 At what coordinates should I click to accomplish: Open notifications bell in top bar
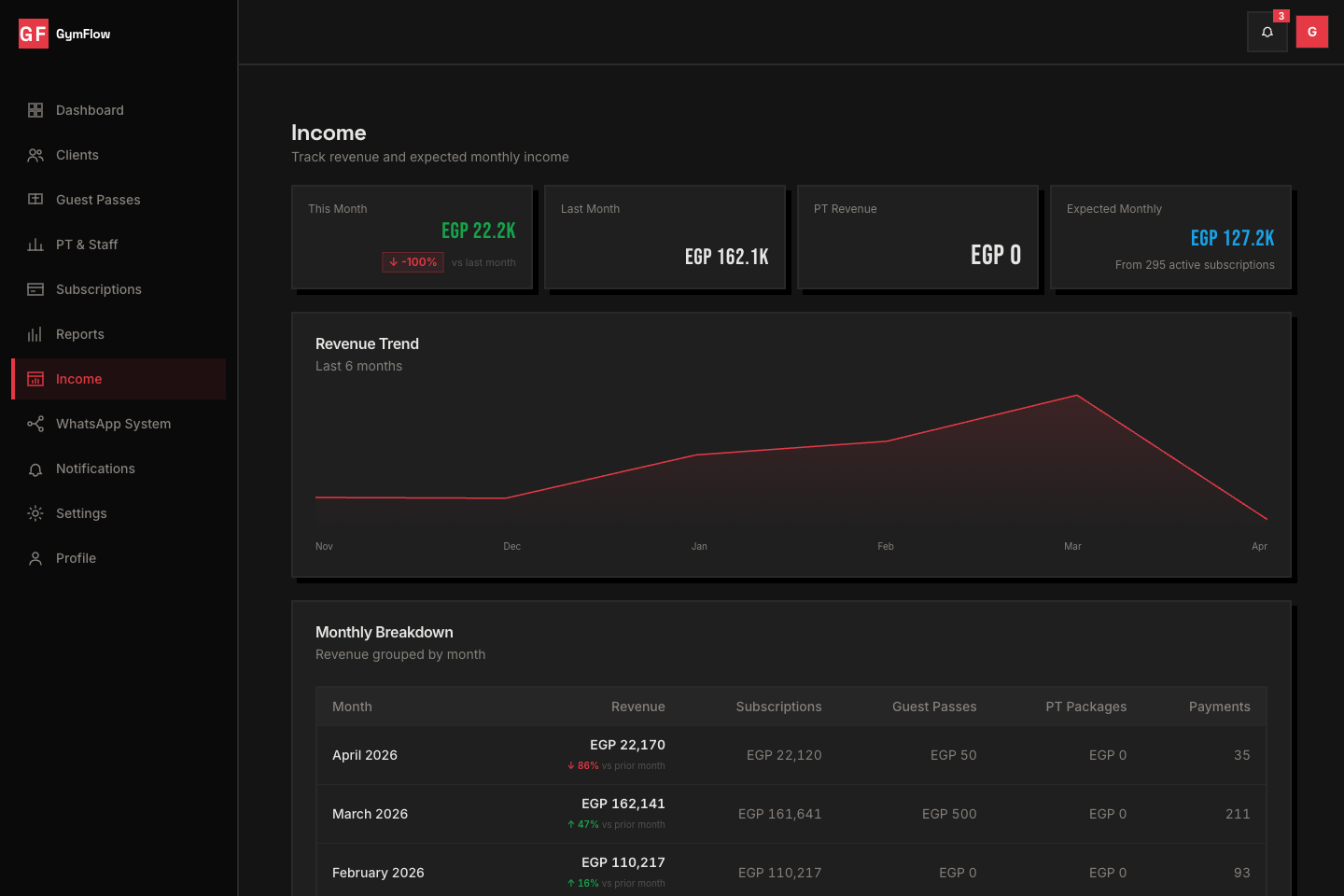coord(1267,32)
